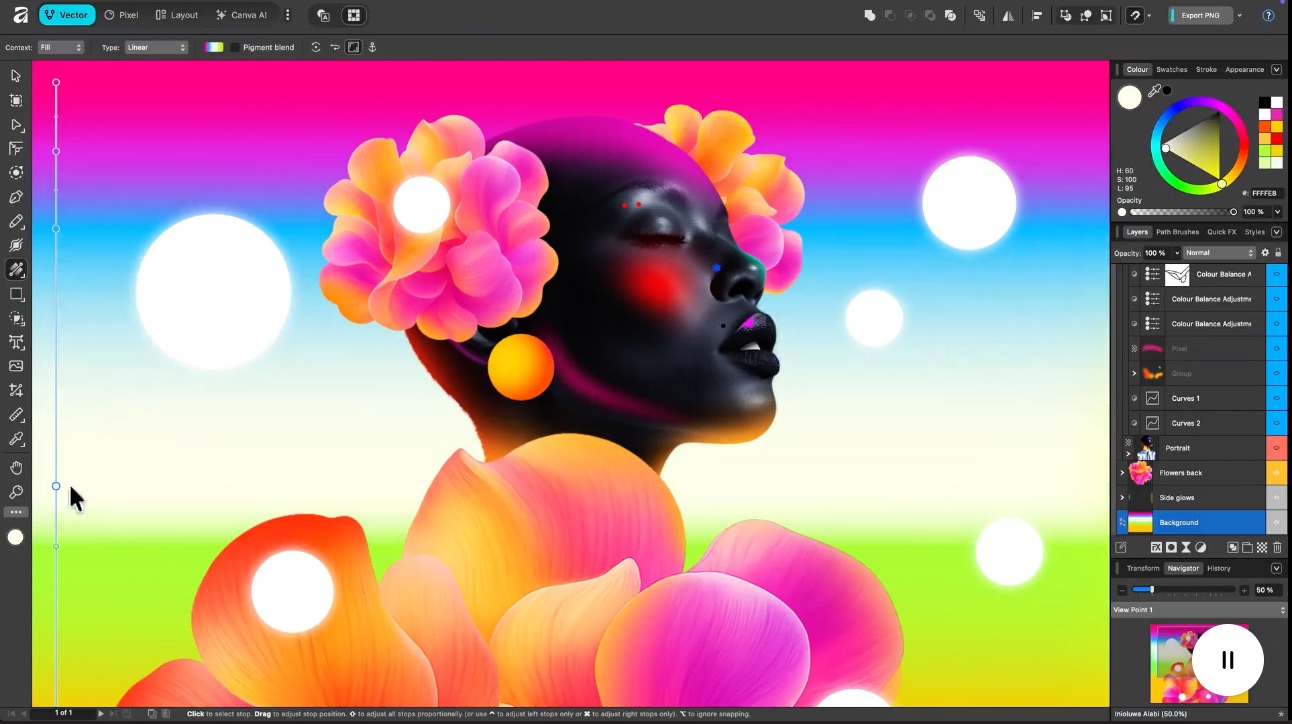Select the Zoom tool
The width and height of the screenshot is (1292, 724).
[15, 492]
